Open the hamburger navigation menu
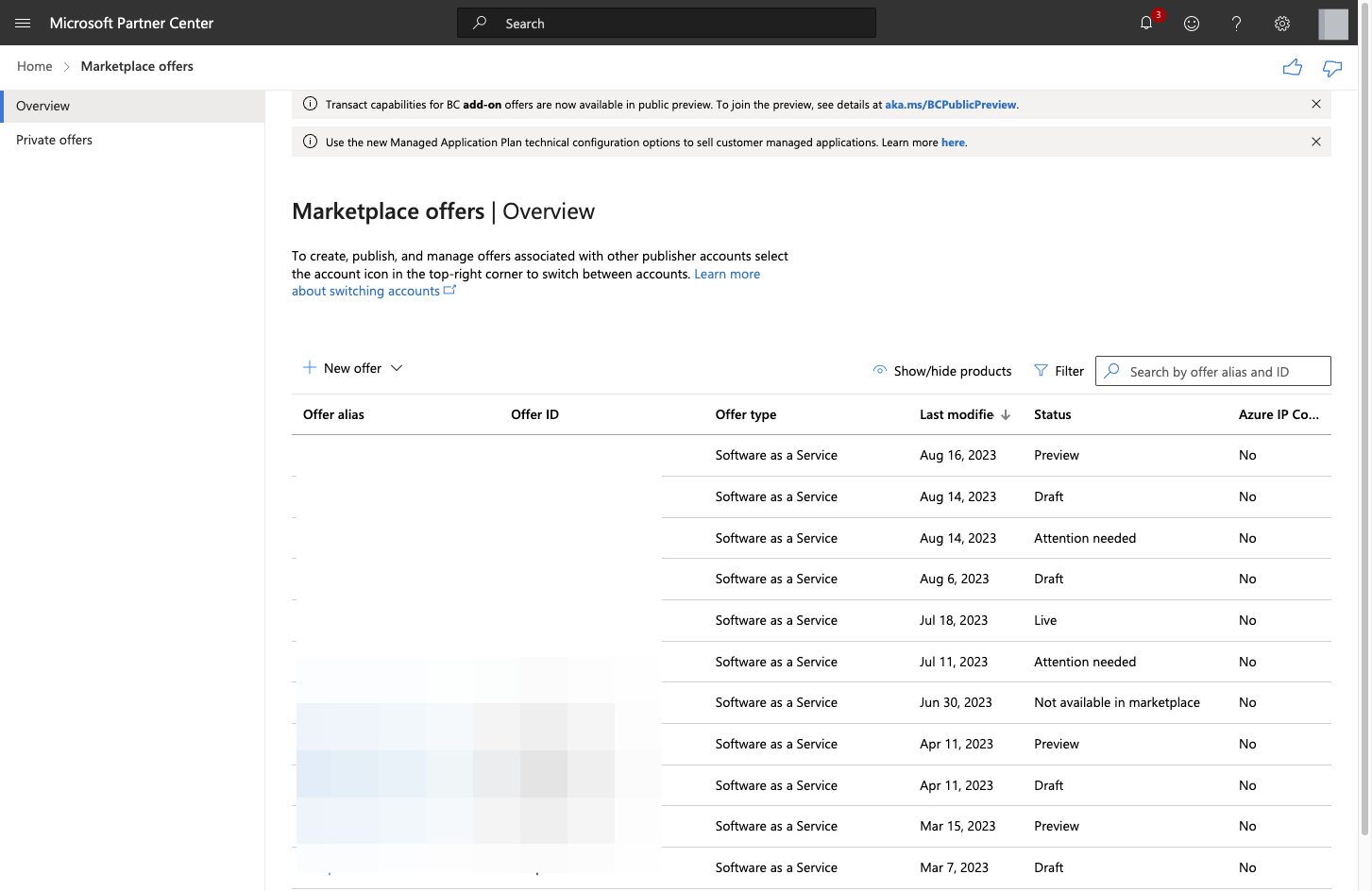 click(23, 23)
